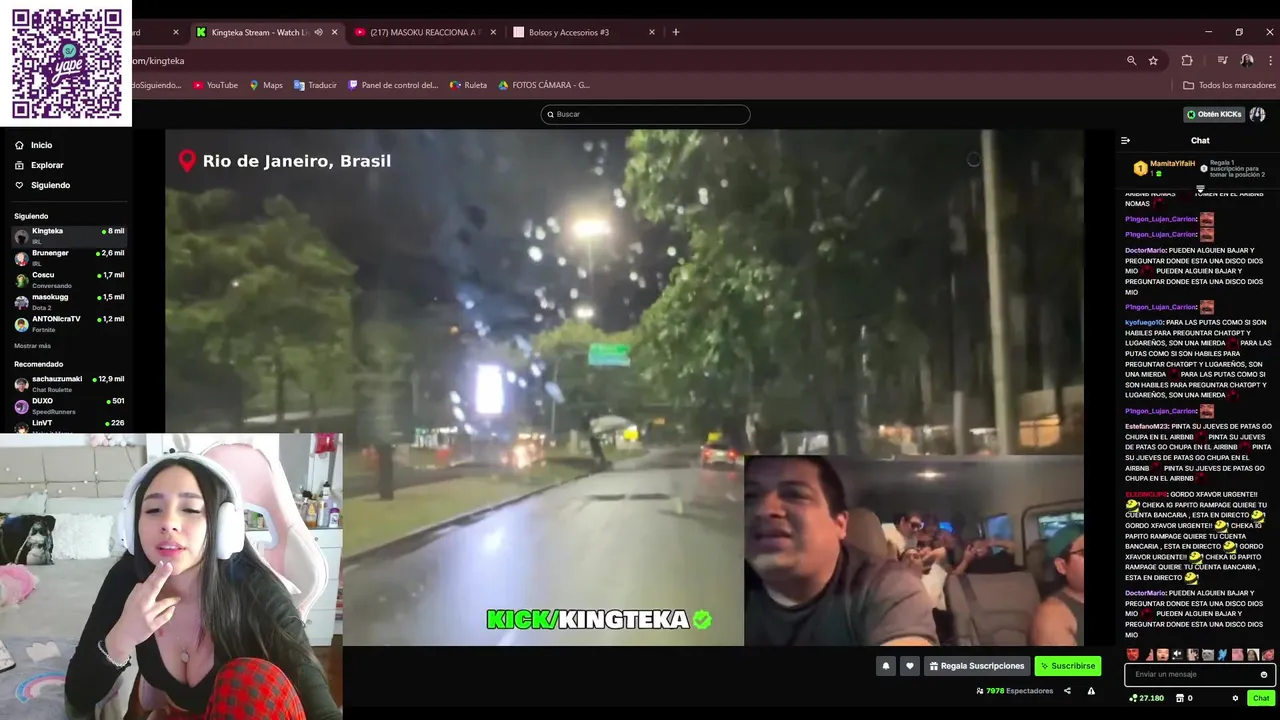View 27.180 channel points balance

[1146, 698]
